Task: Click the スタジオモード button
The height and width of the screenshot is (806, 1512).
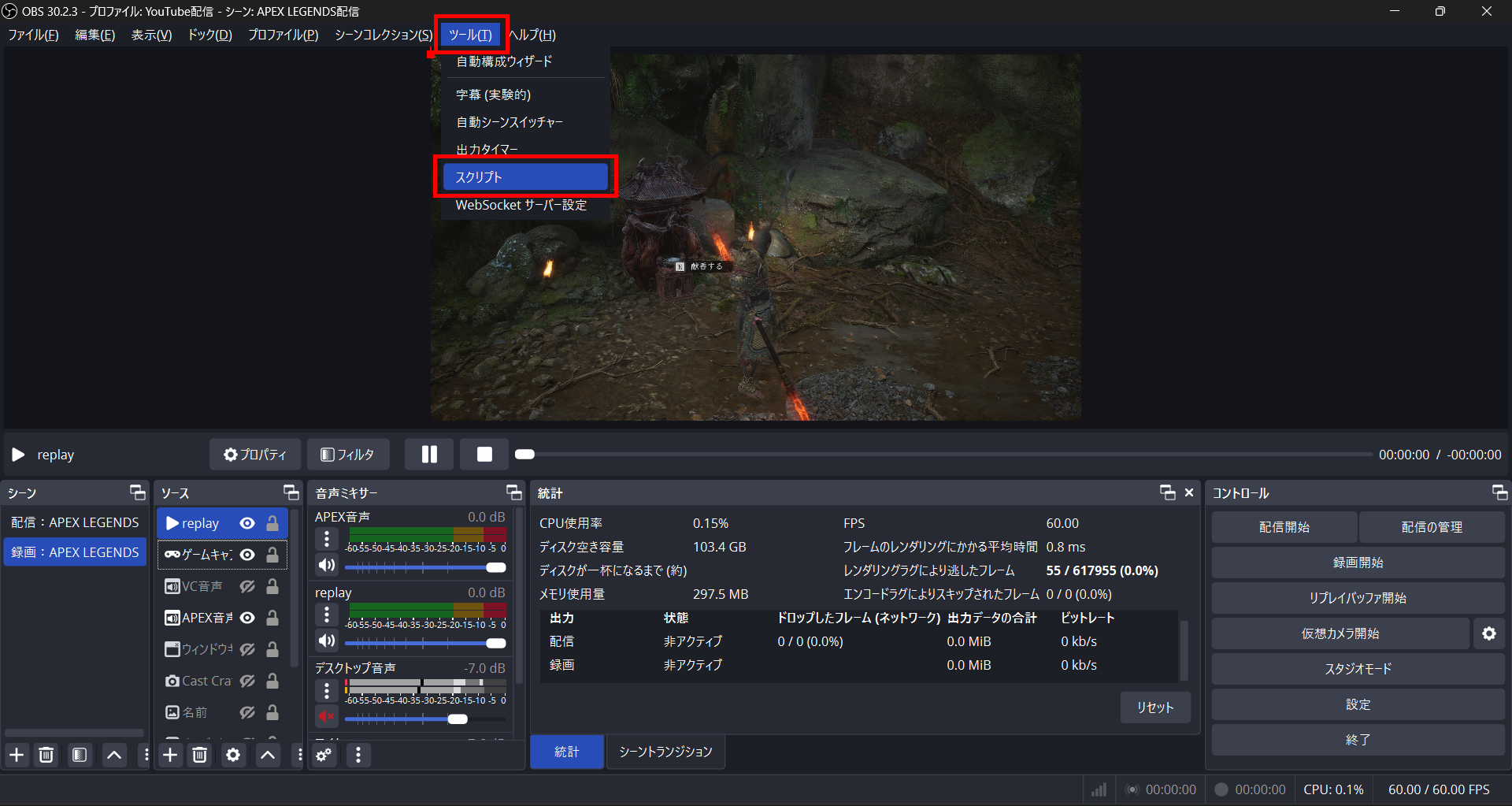Action: (x=1358, y=669)
